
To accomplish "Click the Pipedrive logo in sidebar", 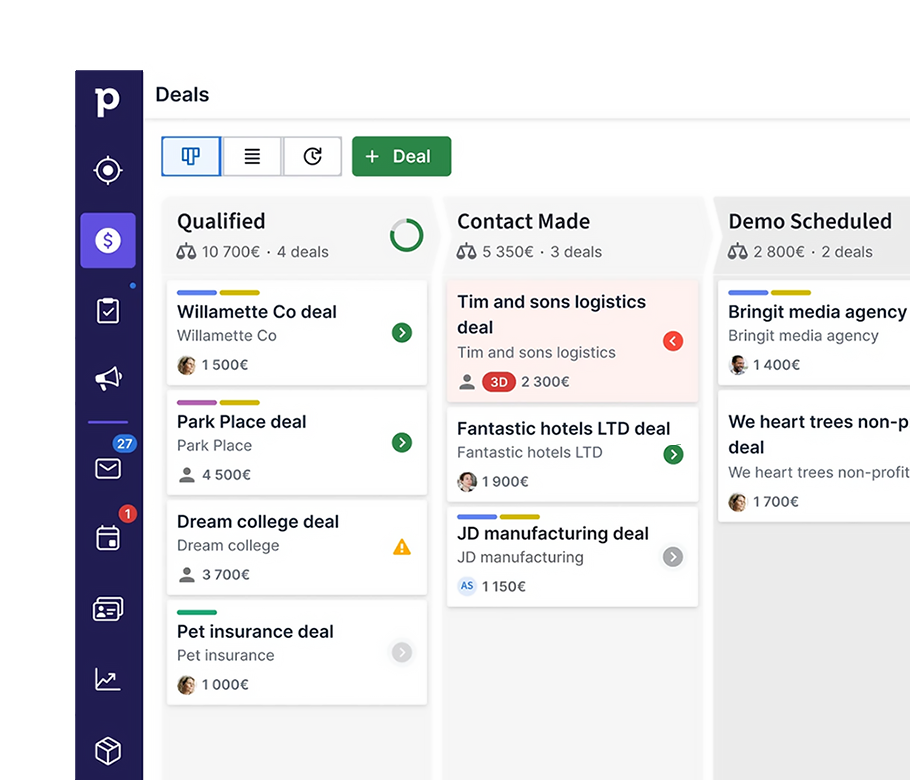I will 108,101.
